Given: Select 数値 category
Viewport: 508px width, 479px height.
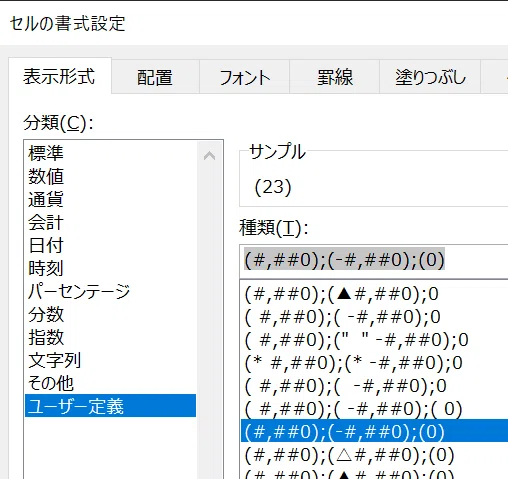Looking at the screenshot, I should [x=110, y=176].
